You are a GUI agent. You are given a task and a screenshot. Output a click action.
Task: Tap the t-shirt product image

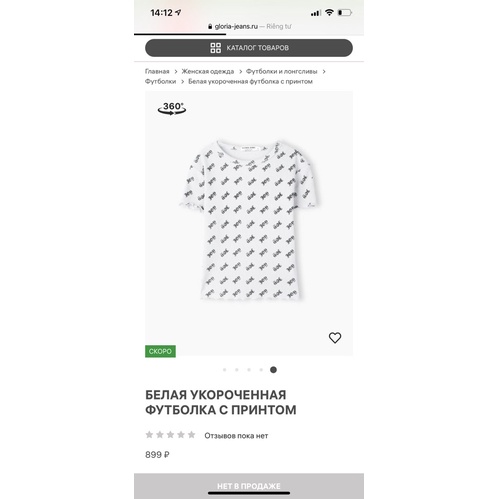pyautogui.click(x=250, y=220)
